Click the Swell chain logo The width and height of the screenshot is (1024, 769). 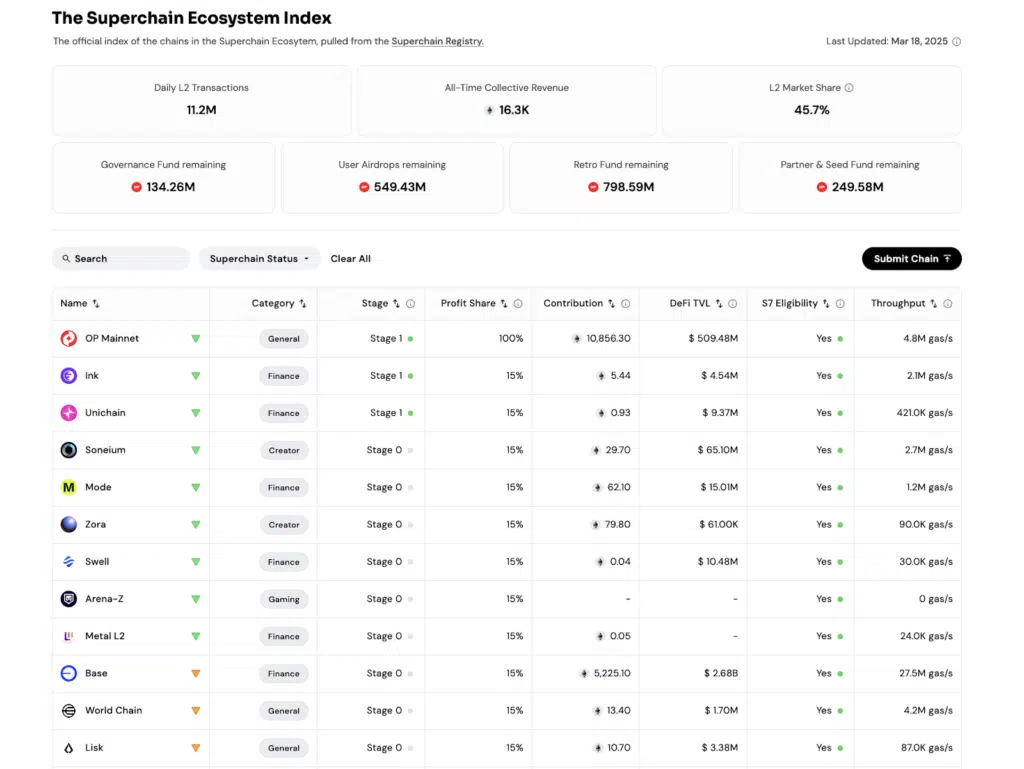click(69, 561)
